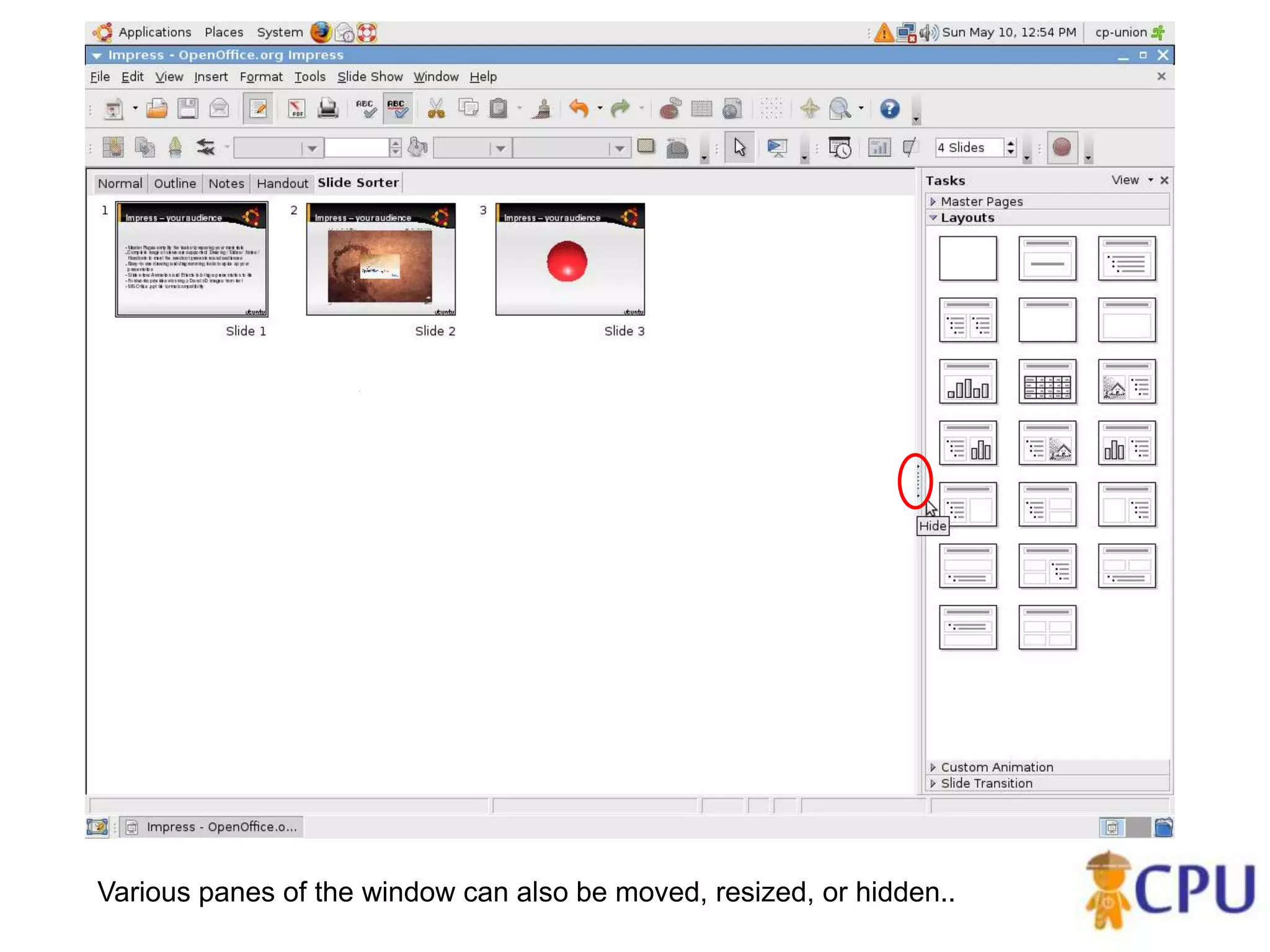The image size is (1270, 952).
Task: Insert a chart with the Chart icon
Action: tap(670, 109)
